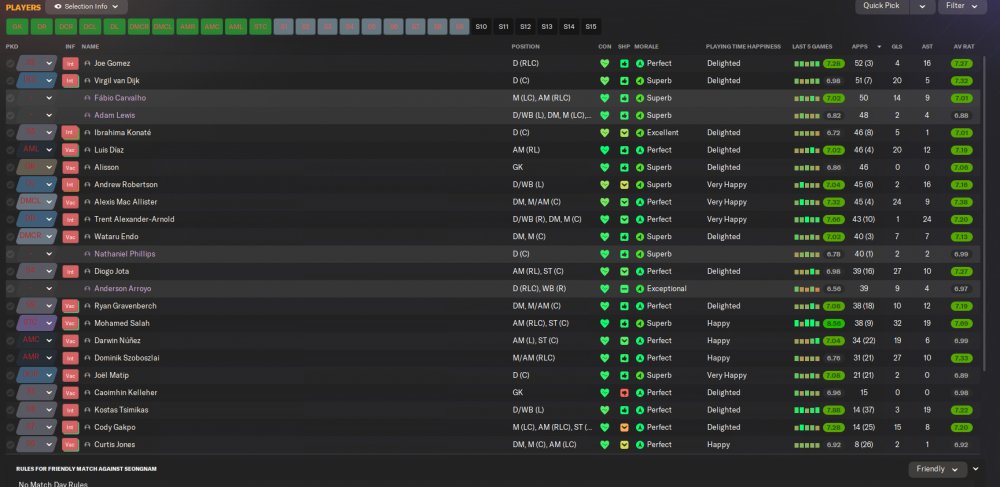Click the match sharpness icon for Cody Gakpo

click(x=624, y=427)
